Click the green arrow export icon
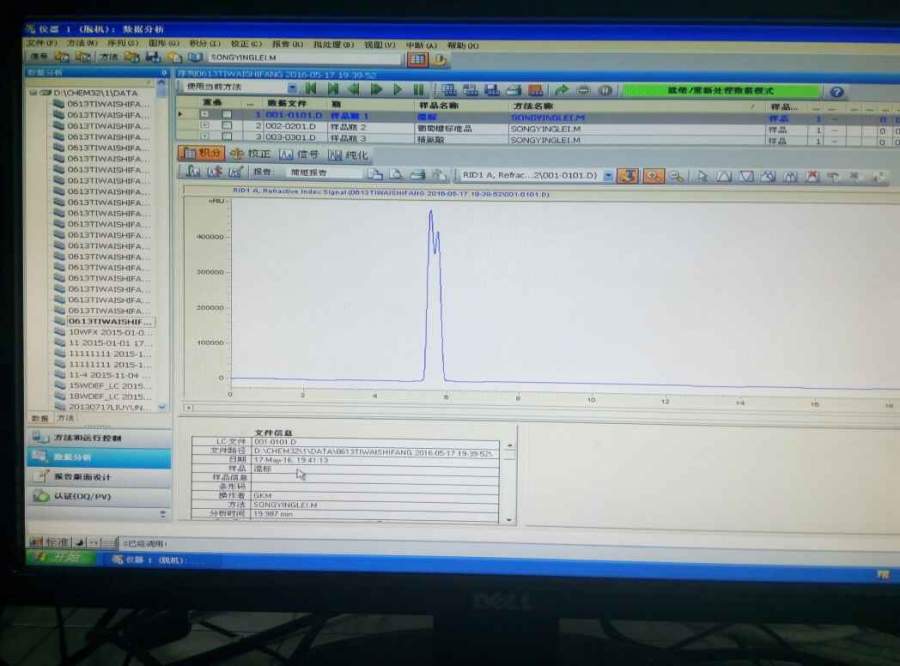This screenshot has height=666, width=900. pyautogui.click(x=561, y=90)
